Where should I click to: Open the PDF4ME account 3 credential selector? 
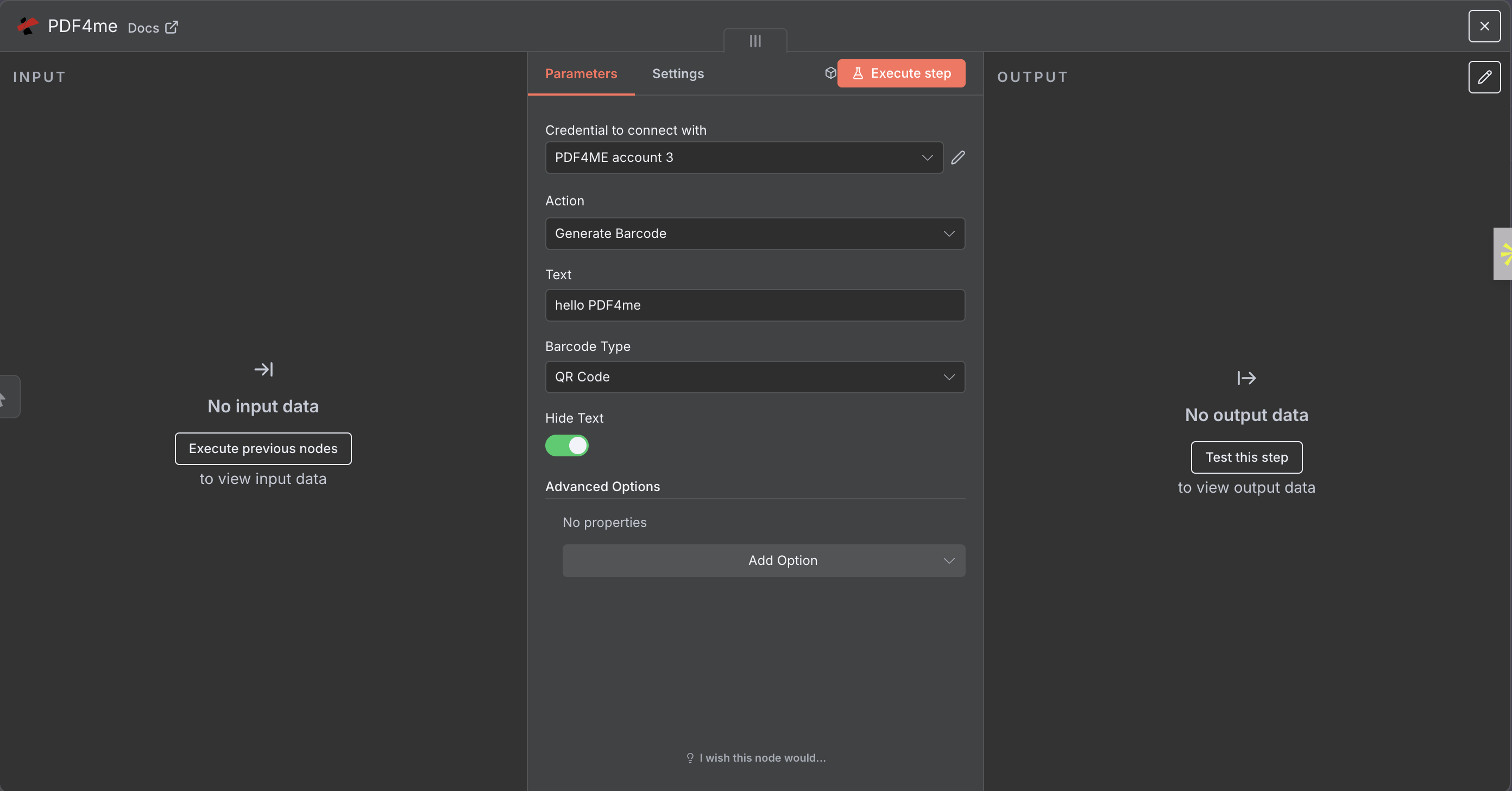744,158
